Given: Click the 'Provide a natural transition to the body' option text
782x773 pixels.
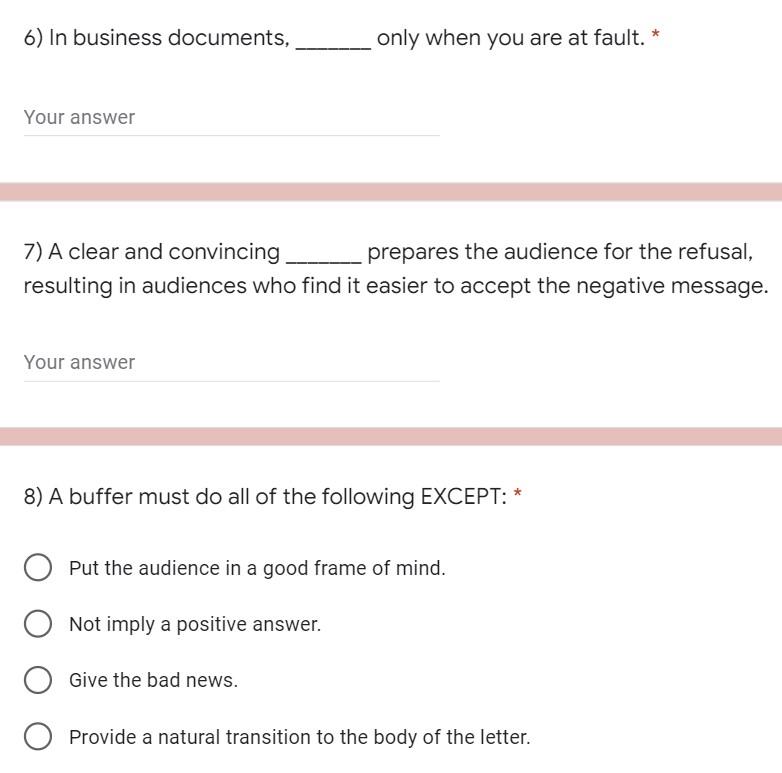Looking at the screenshot, I should (x=299, y=737).
